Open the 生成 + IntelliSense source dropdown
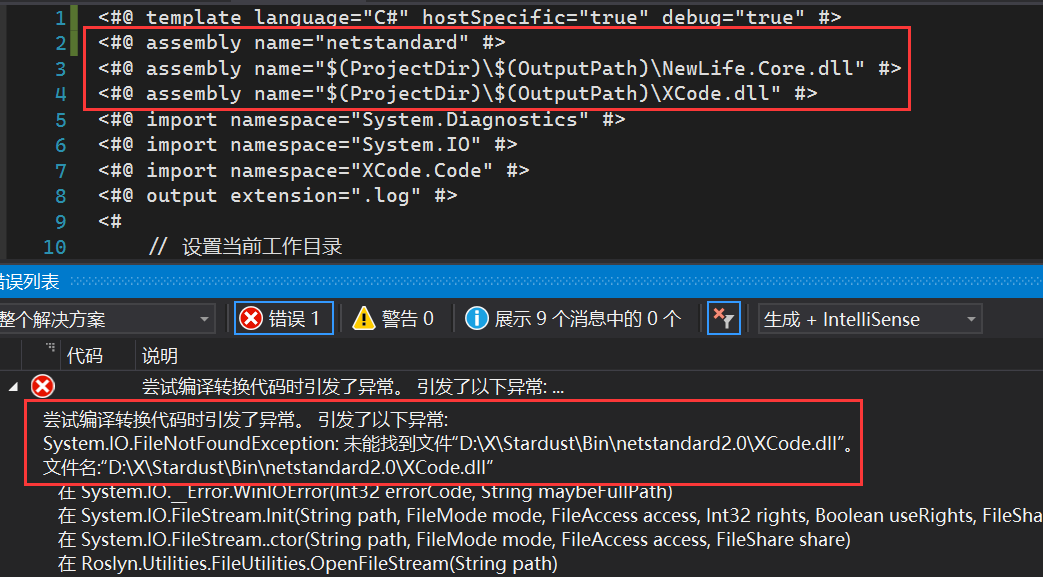The height and width of the screenshot is (577, 1043). (x=869, y=320)
